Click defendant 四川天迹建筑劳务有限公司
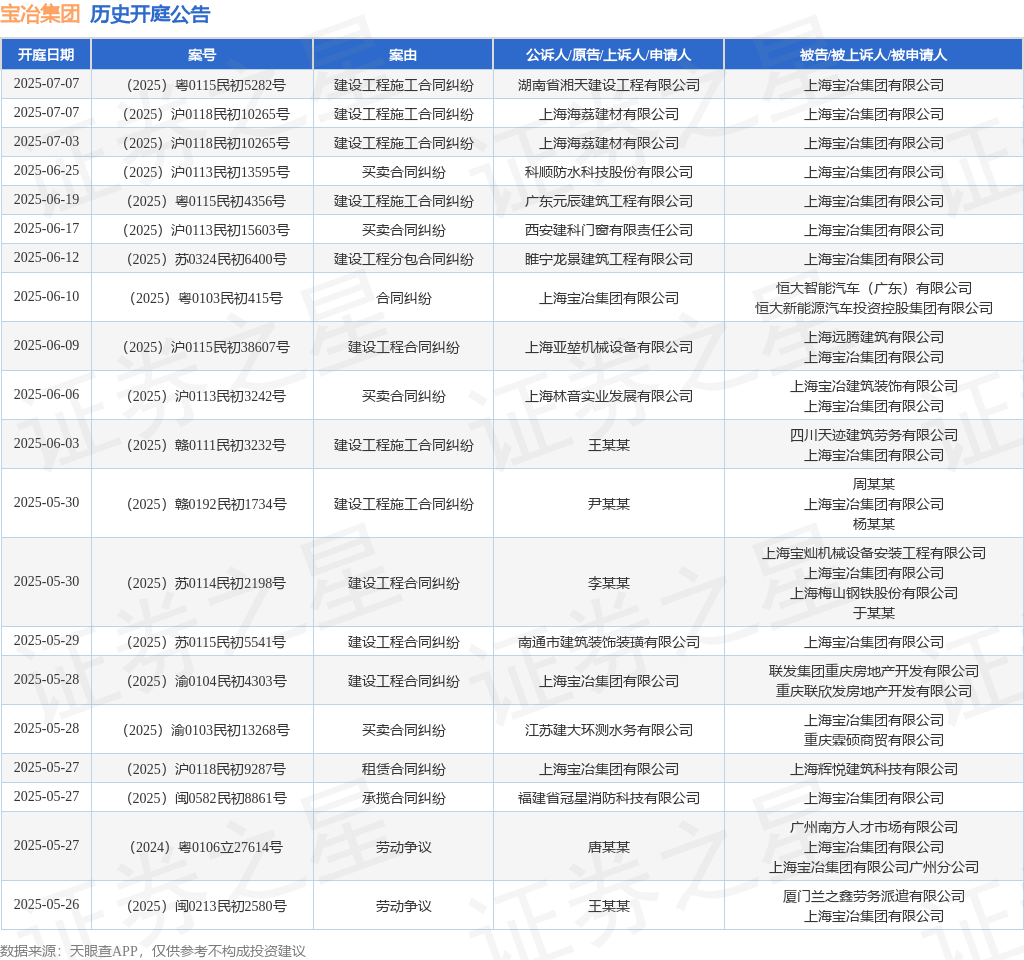 874,436
